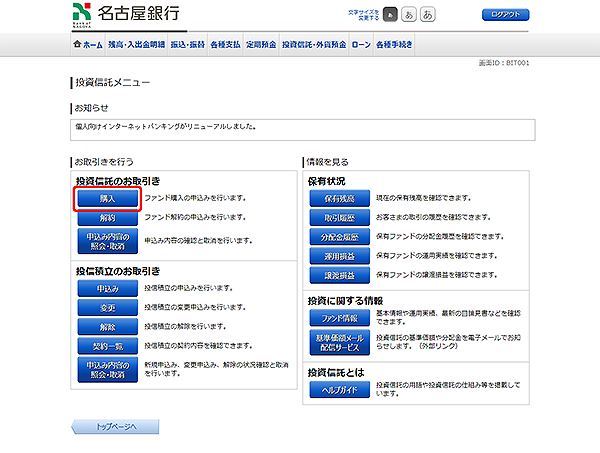Go to ホーム in the navigation bar

(x=88, y=45)
